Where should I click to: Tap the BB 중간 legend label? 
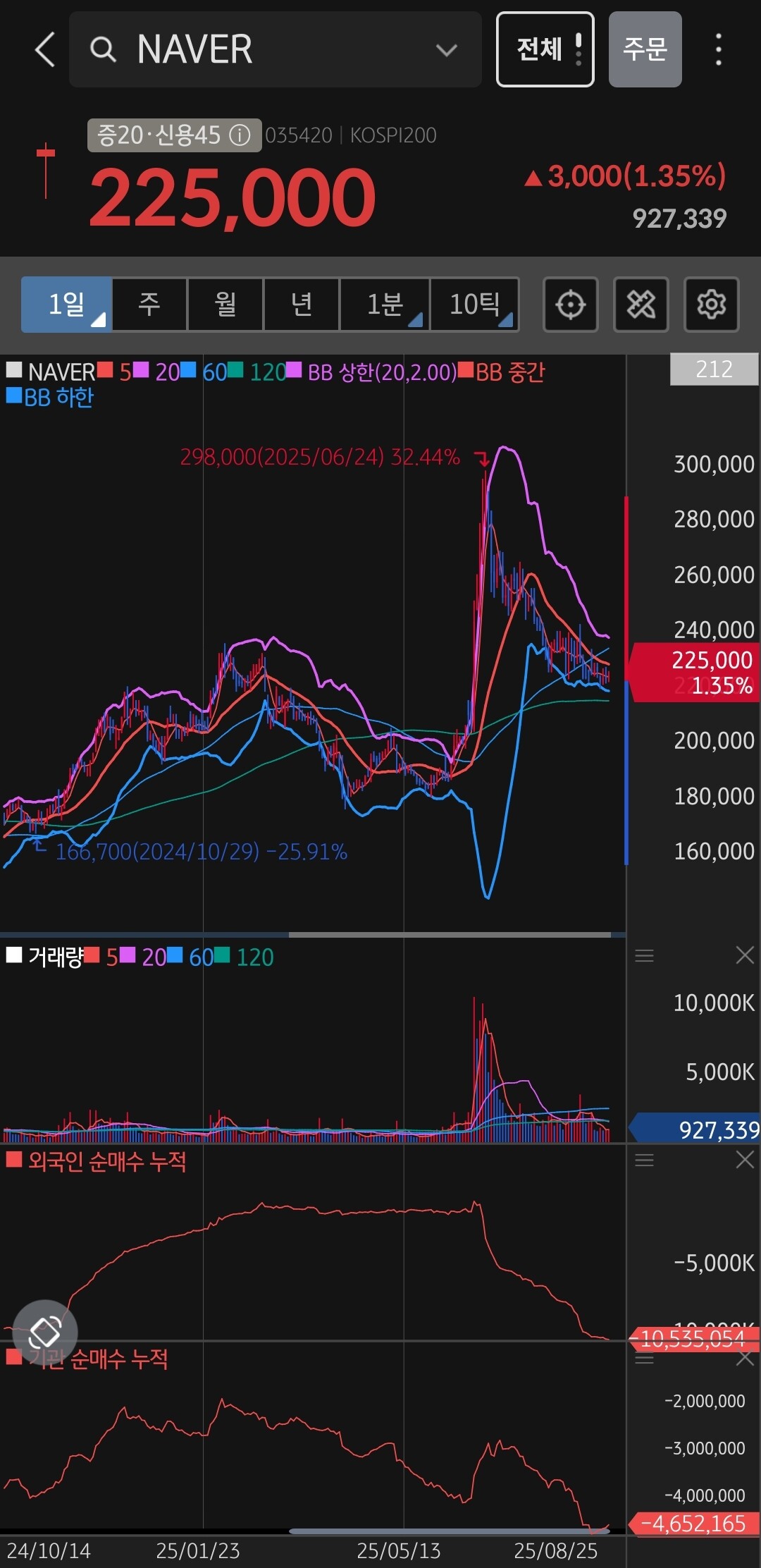[x=510, y=372]
